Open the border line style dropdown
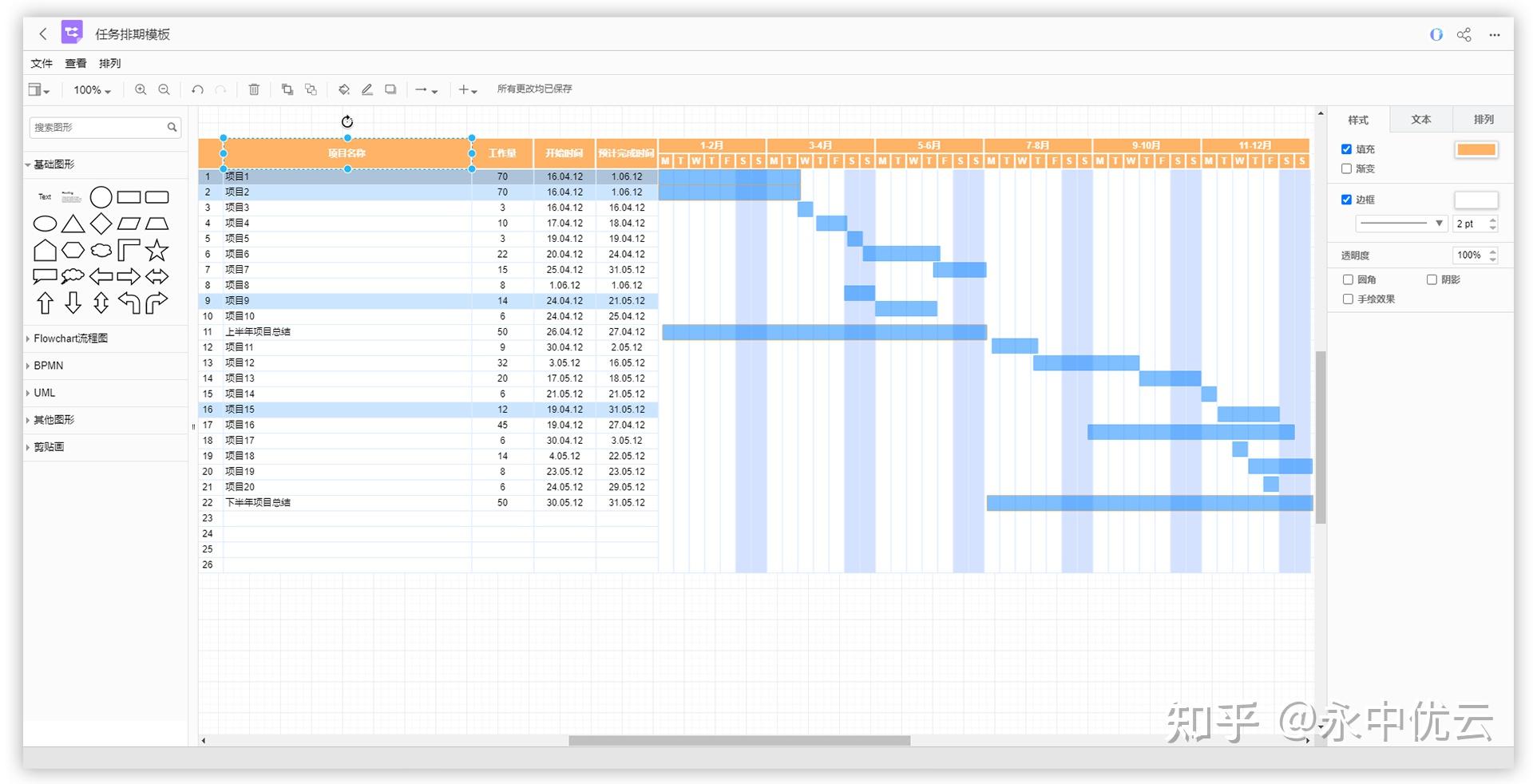The image size is (1533, 784). [1402, 224]
